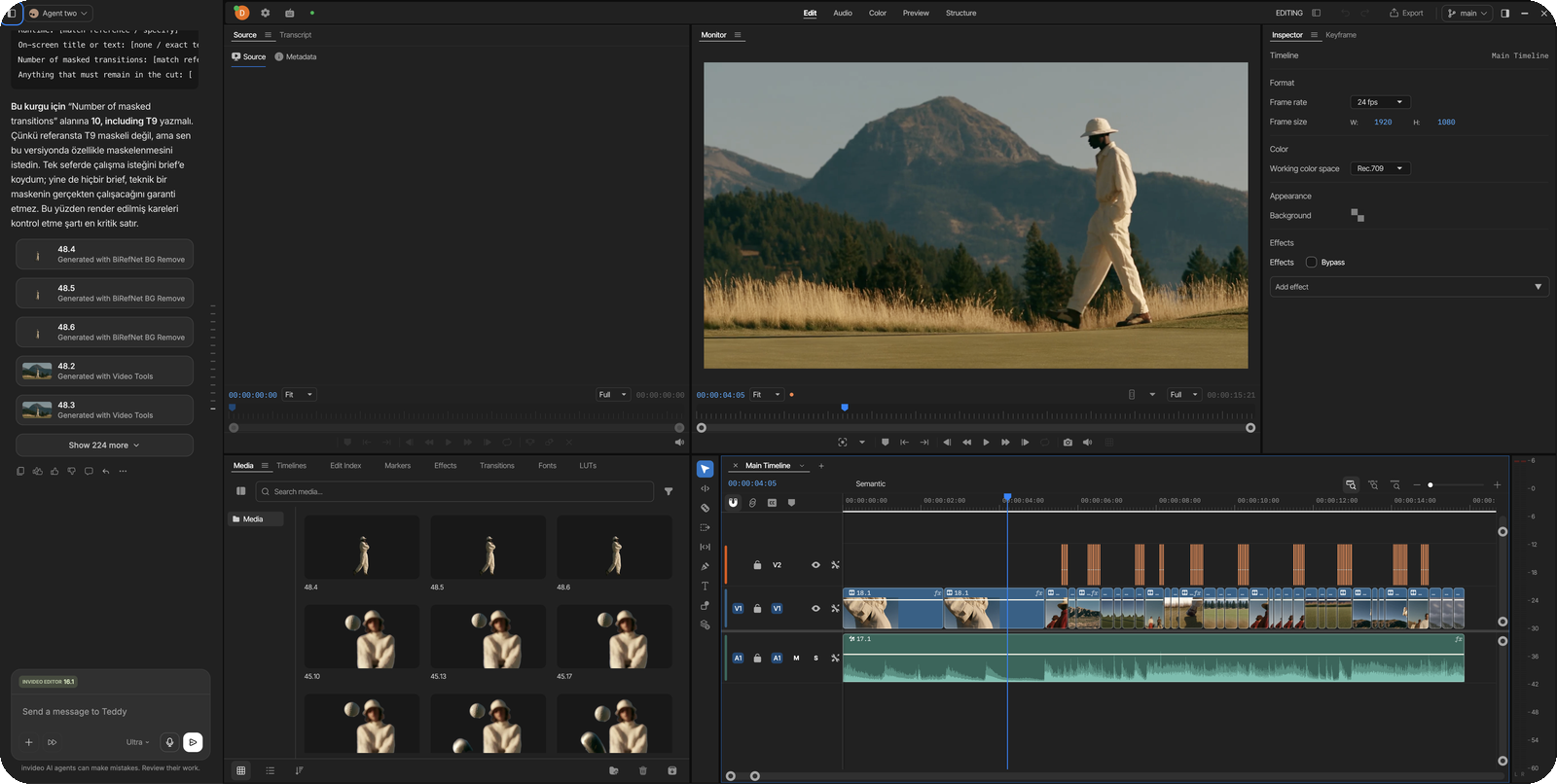Play the monitor preview

click(x=986, y=443)
